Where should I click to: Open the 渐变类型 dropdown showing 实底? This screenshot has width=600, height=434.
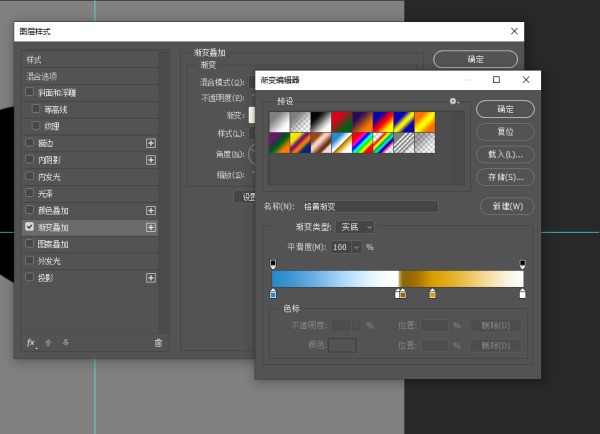coord(355,227)
